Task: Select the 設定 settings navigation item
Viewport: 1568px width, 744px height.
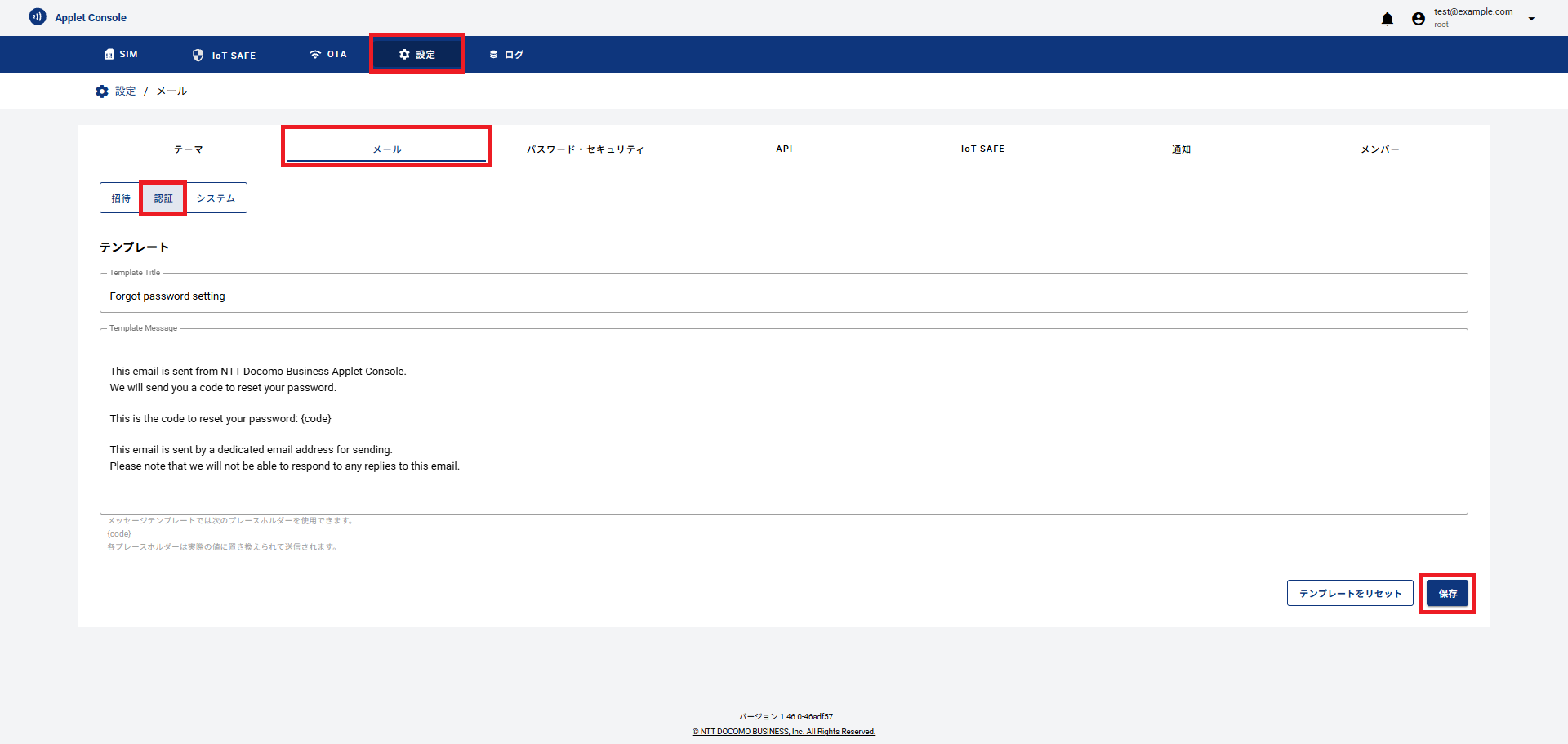Action: [x=416, y=55]
